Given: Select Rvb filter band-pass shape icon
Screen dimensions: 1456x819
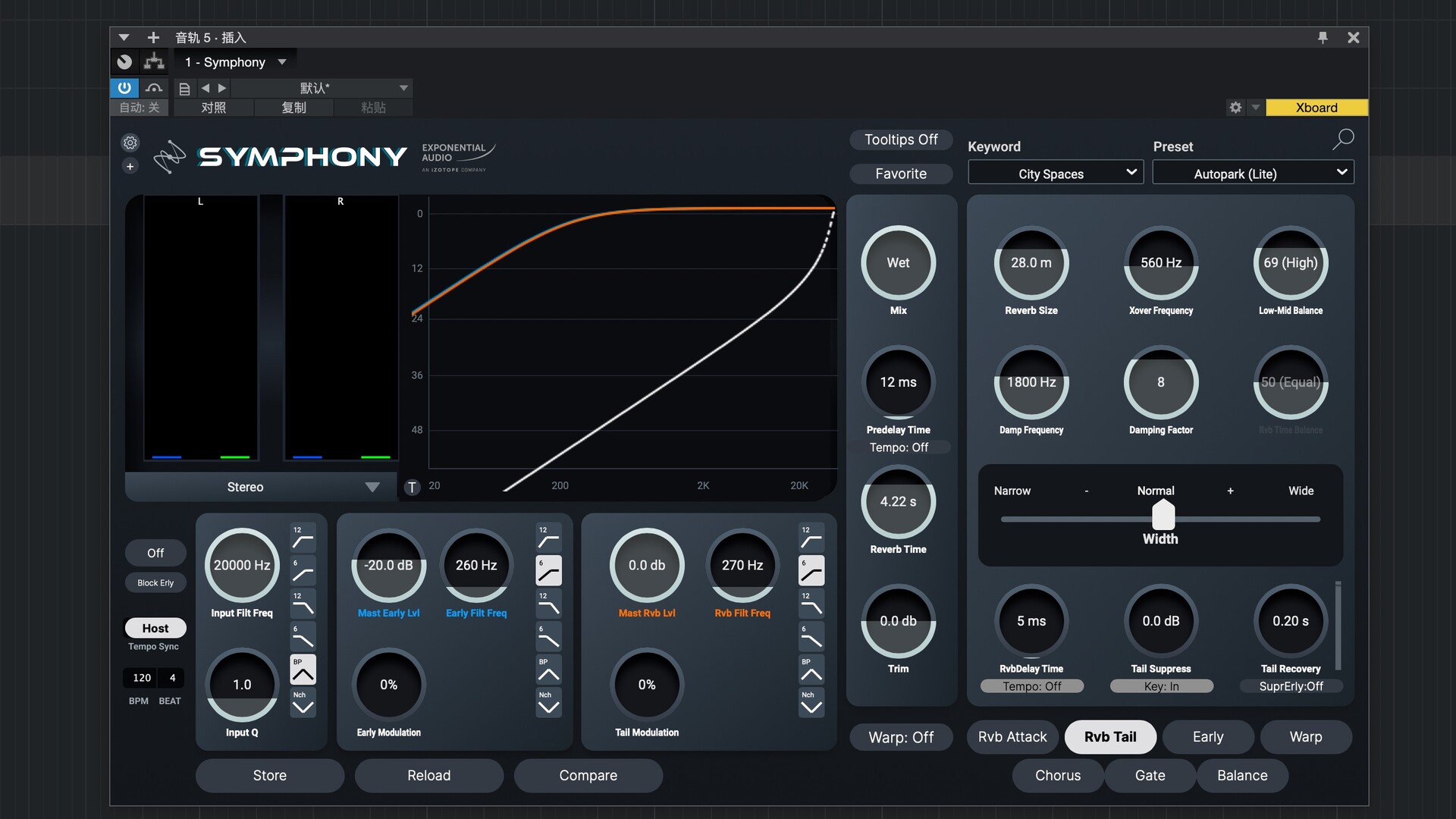Looking at the screenshot, I should 811,670.
